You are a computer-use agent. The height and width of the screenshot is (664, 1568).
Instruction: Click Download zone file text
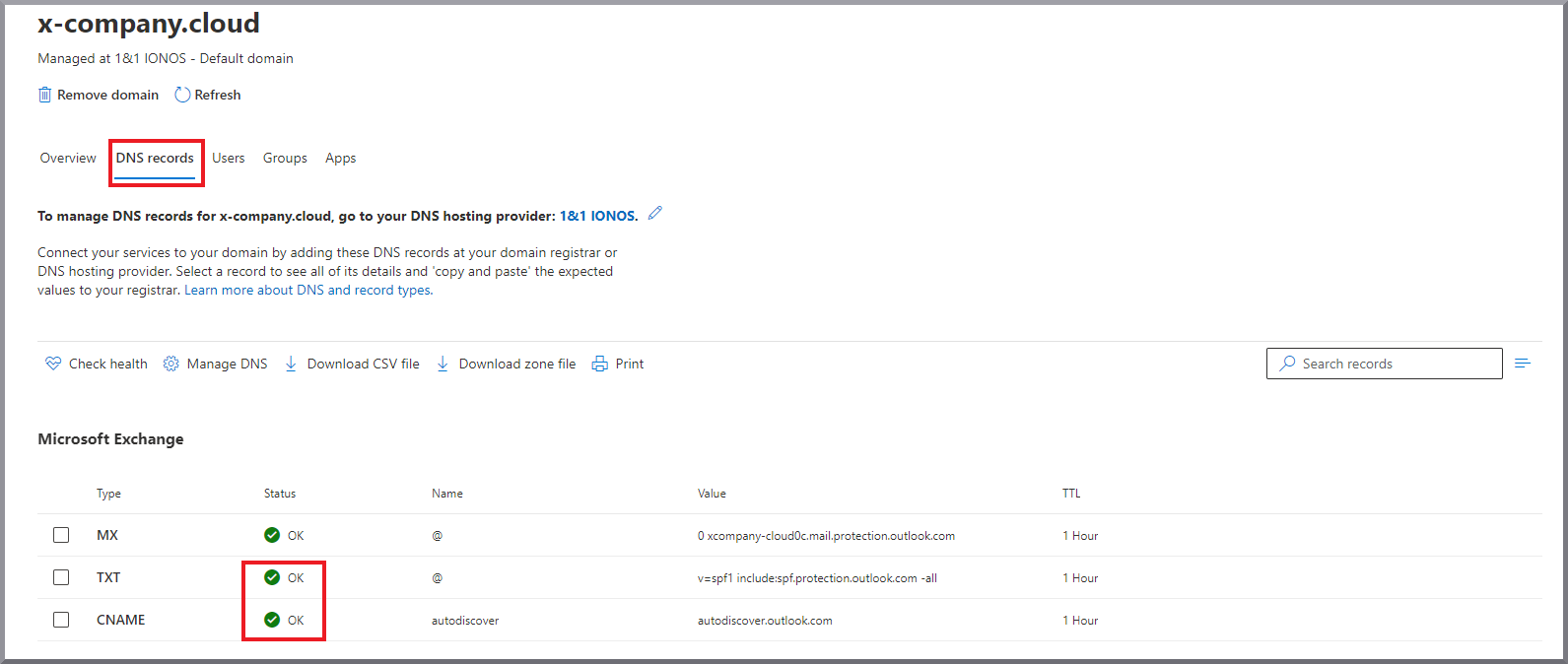pos(517,364)
